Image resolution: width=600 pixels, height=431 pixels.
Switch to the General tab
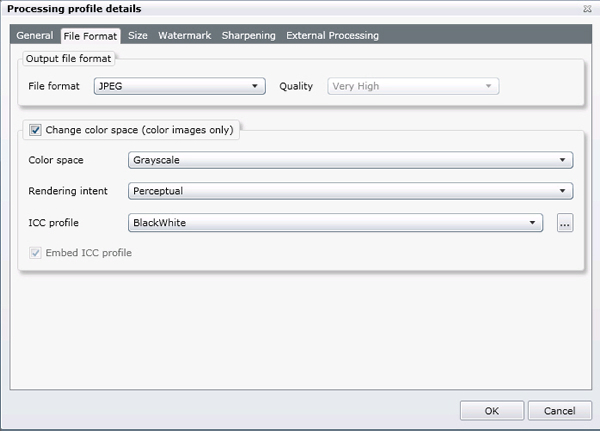[x=35, y=36]
